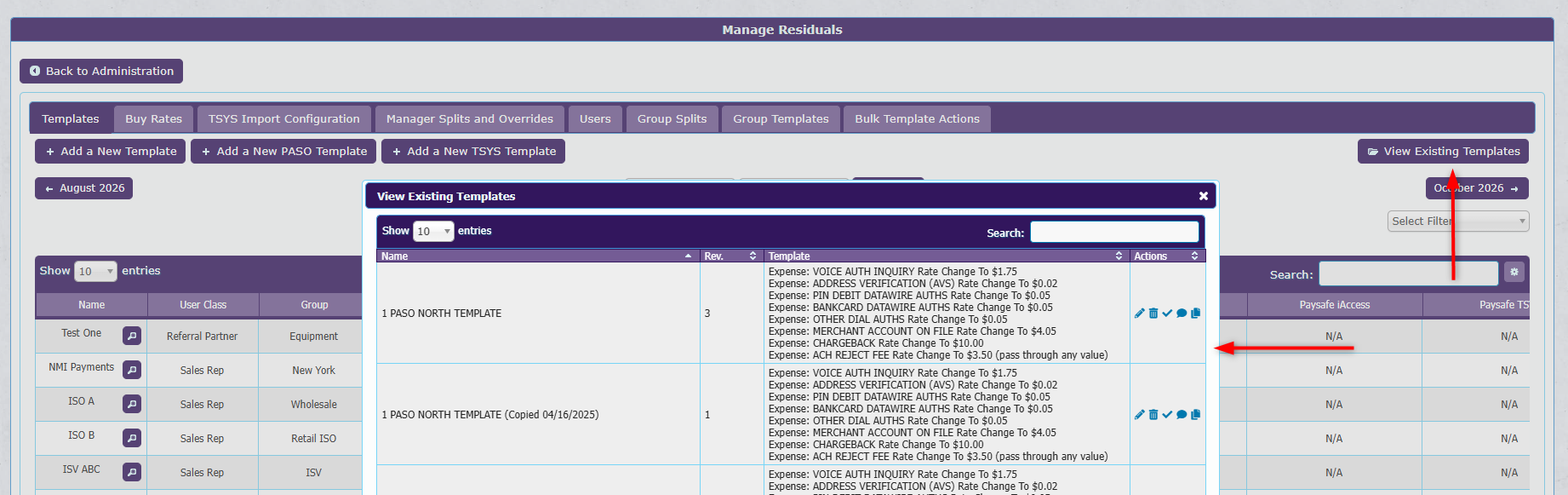Delete the 1 PASO NORTH TEMPLATE revision 3
This screenshot has width=1568, height=495.
(1153, 314)
